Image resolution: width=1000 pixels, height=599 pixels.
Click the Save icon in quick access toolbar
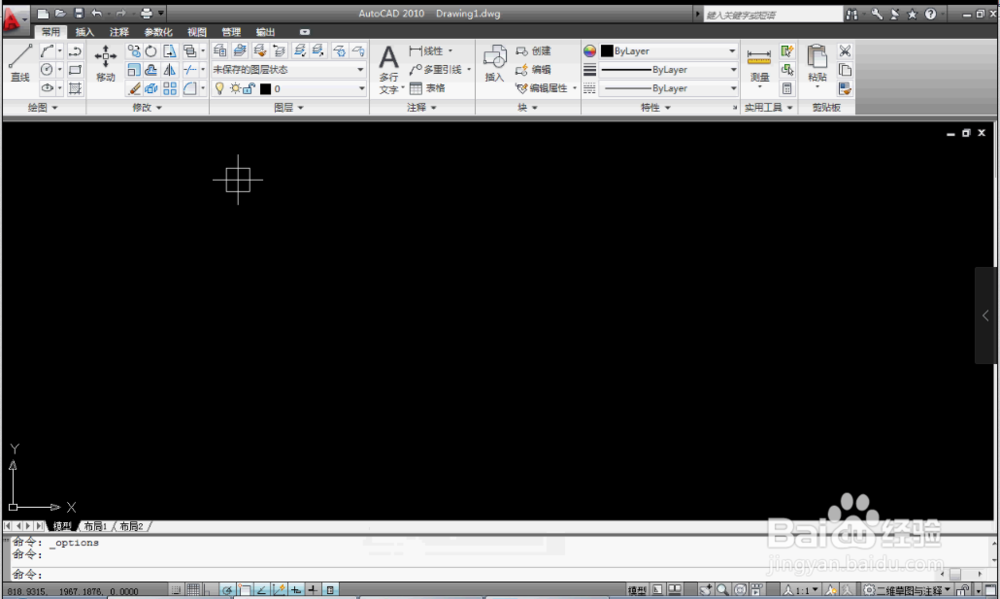click(78, 13)
